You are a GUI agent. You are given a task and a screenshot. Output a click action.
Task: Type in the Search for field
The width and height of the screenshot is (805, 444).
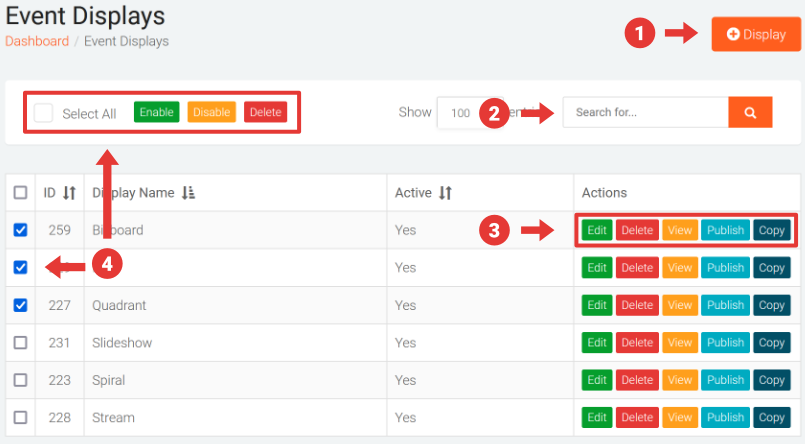pyautogui.click(x=644, y=112)
